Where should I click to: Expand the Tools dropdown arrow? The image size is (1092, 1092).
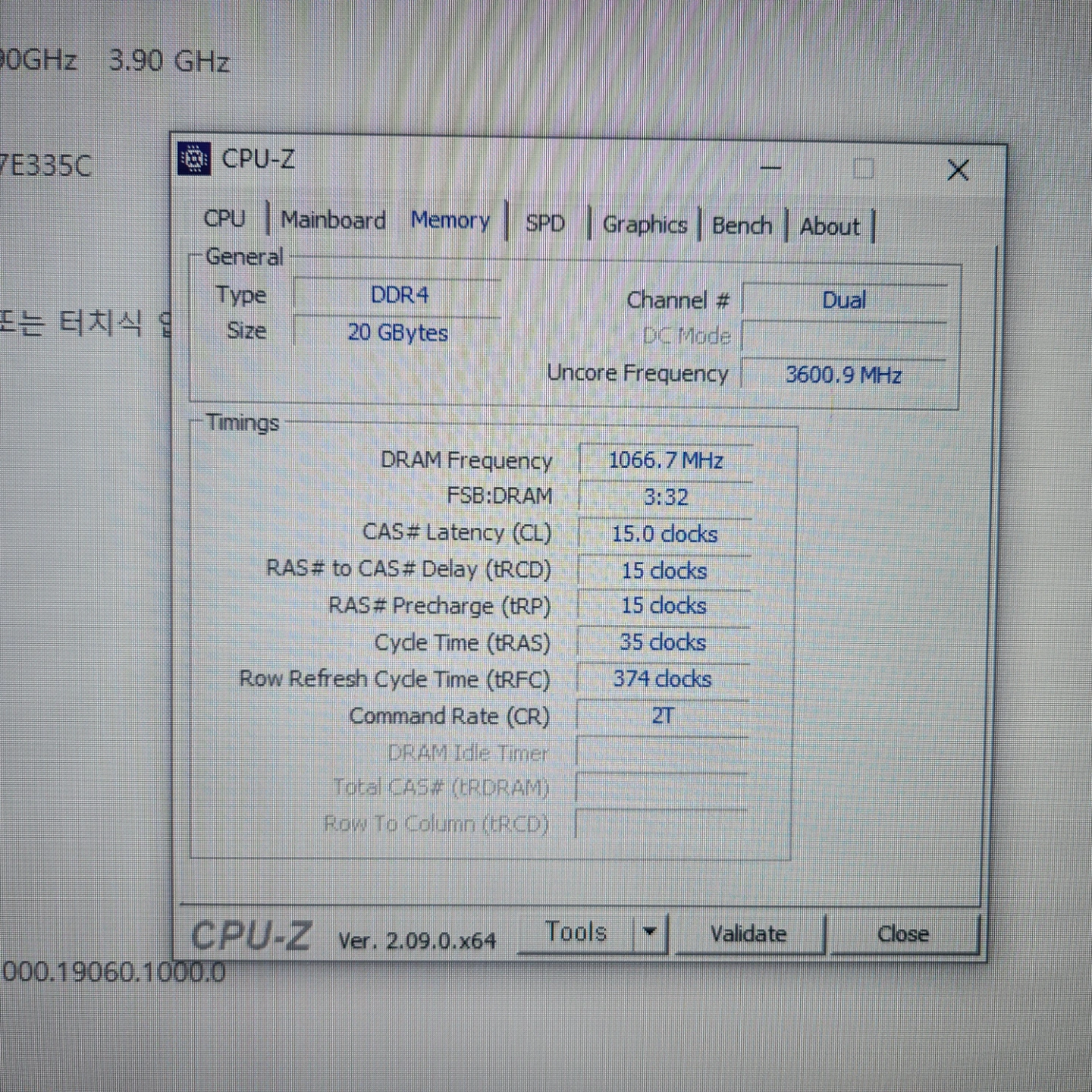(x=650, y=932)
